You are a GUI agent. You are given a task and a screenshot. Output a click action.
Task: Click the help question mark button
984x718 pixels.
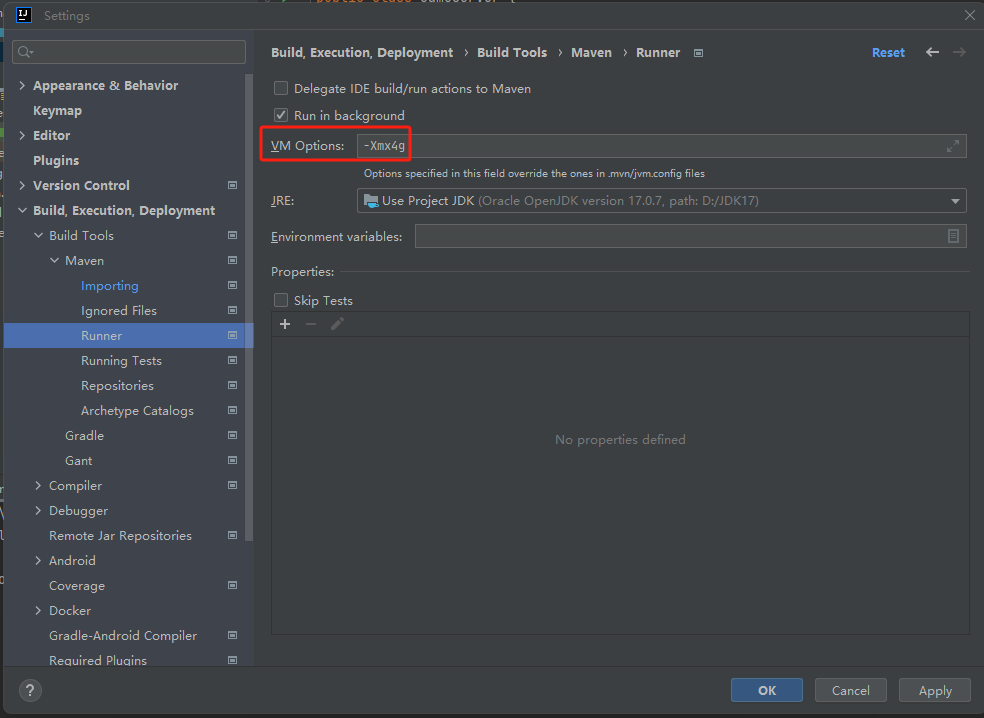click(30, 690)
